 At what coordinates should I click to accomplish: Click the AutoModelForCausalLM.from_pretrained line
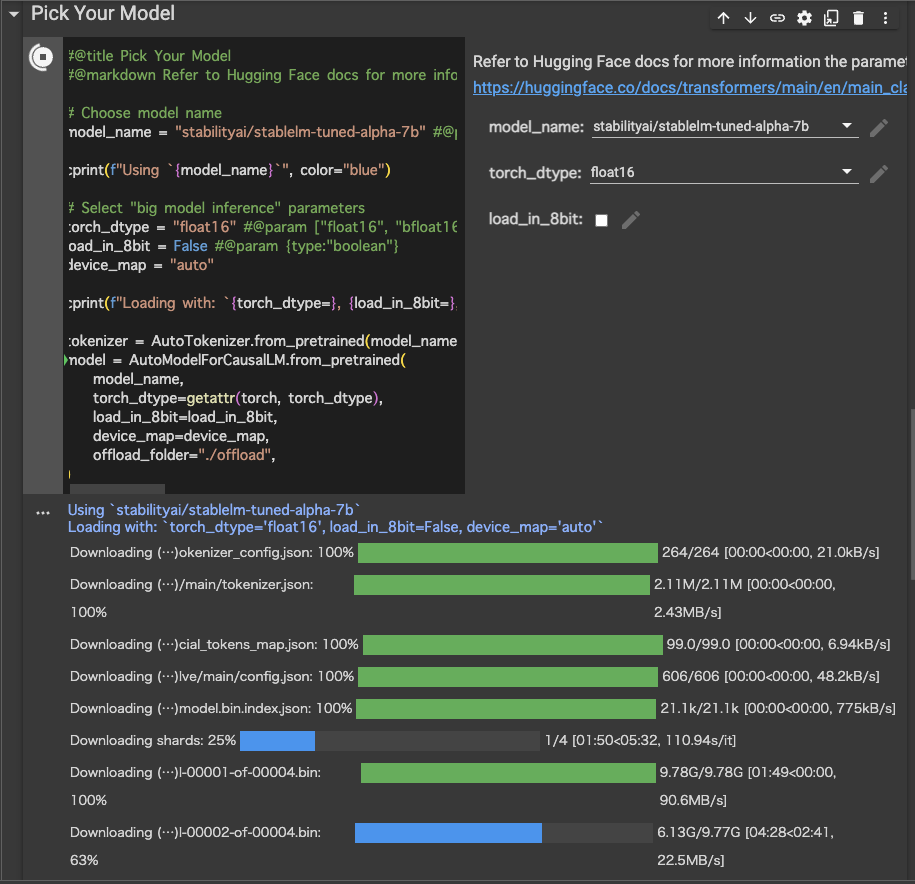tap(237, 360)
